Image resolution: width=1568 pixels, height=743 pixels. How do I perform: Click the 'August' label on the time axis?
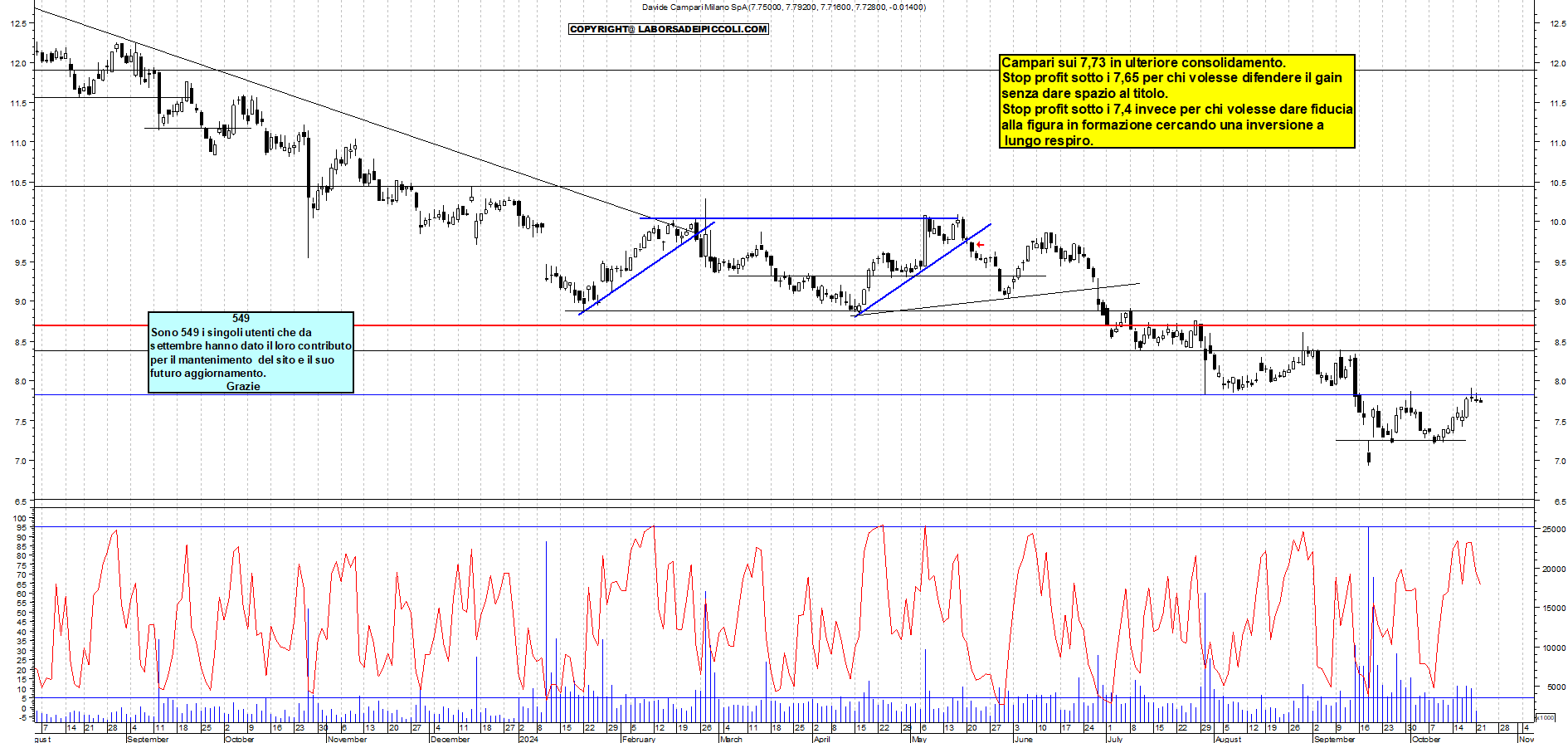click(x=1228, y=739)
